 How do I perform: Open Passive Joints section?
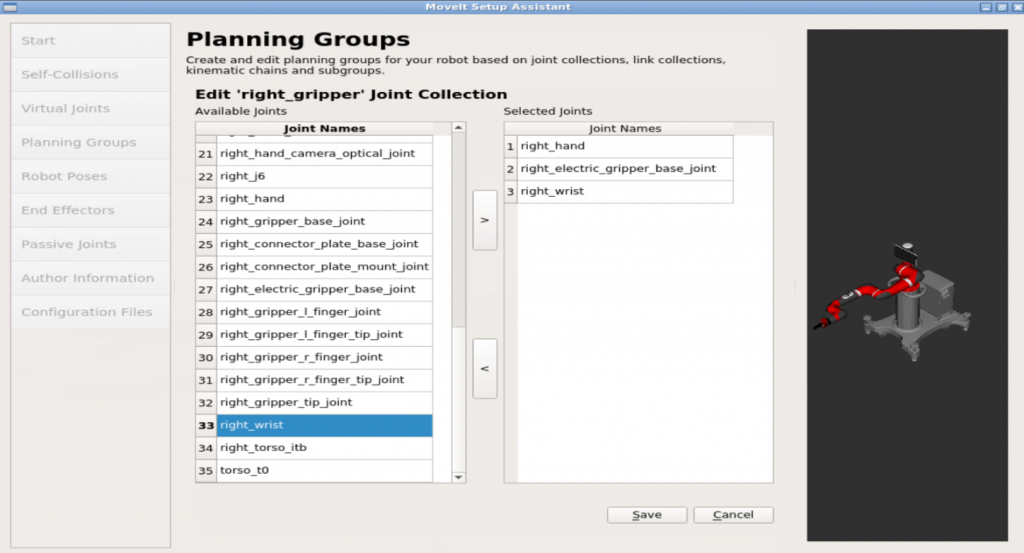tap(90, 244)
